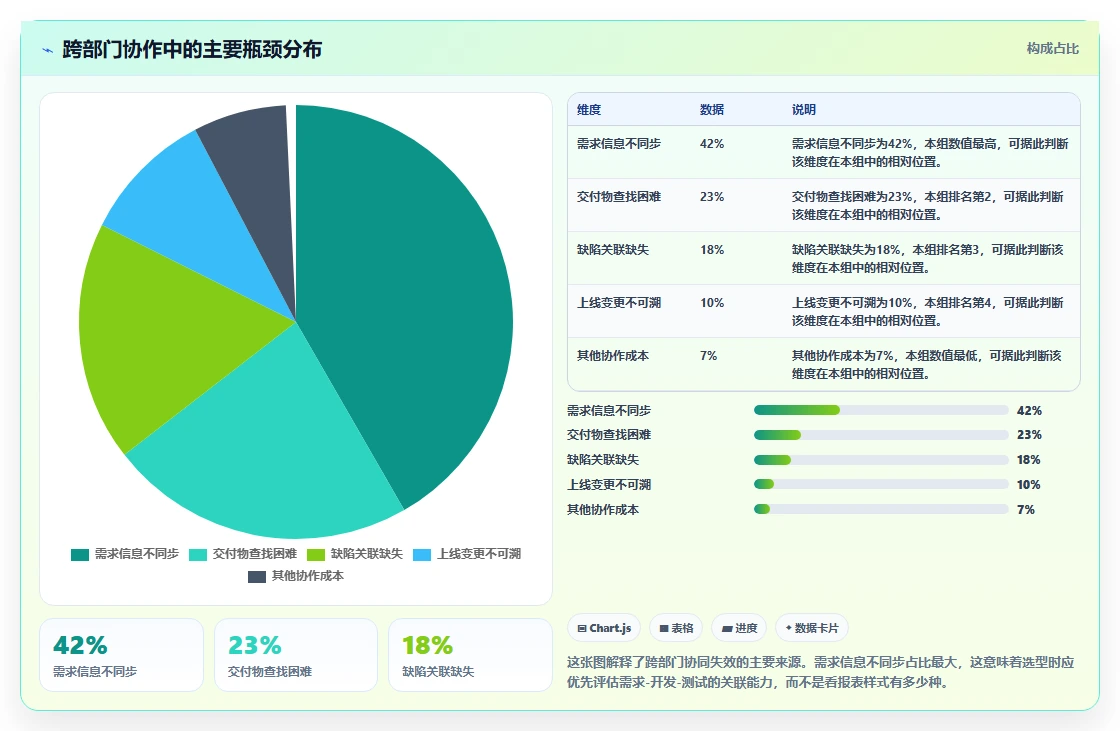Click 缺陷关联缺失 label in progress list
1120x731 pixels.
click(603, 459)
